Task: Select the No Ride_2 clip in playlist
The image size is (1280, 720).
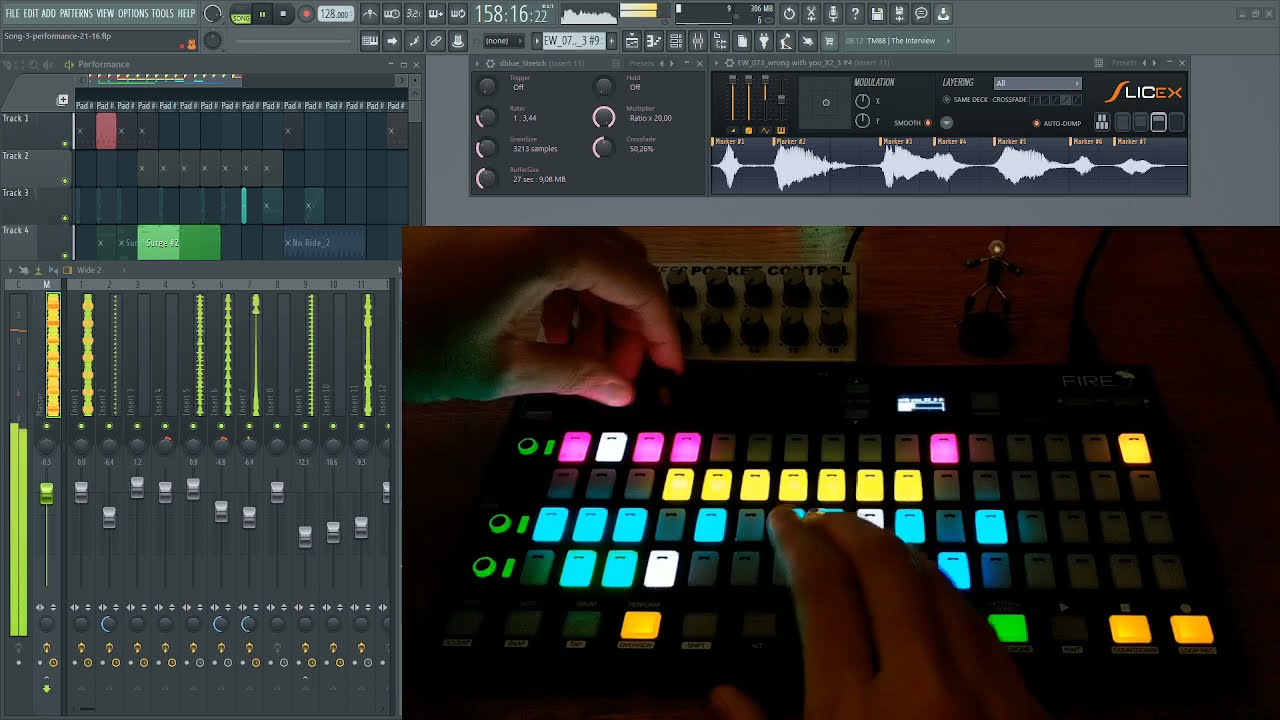Action: pyautogui.click(x=324, y=243)
